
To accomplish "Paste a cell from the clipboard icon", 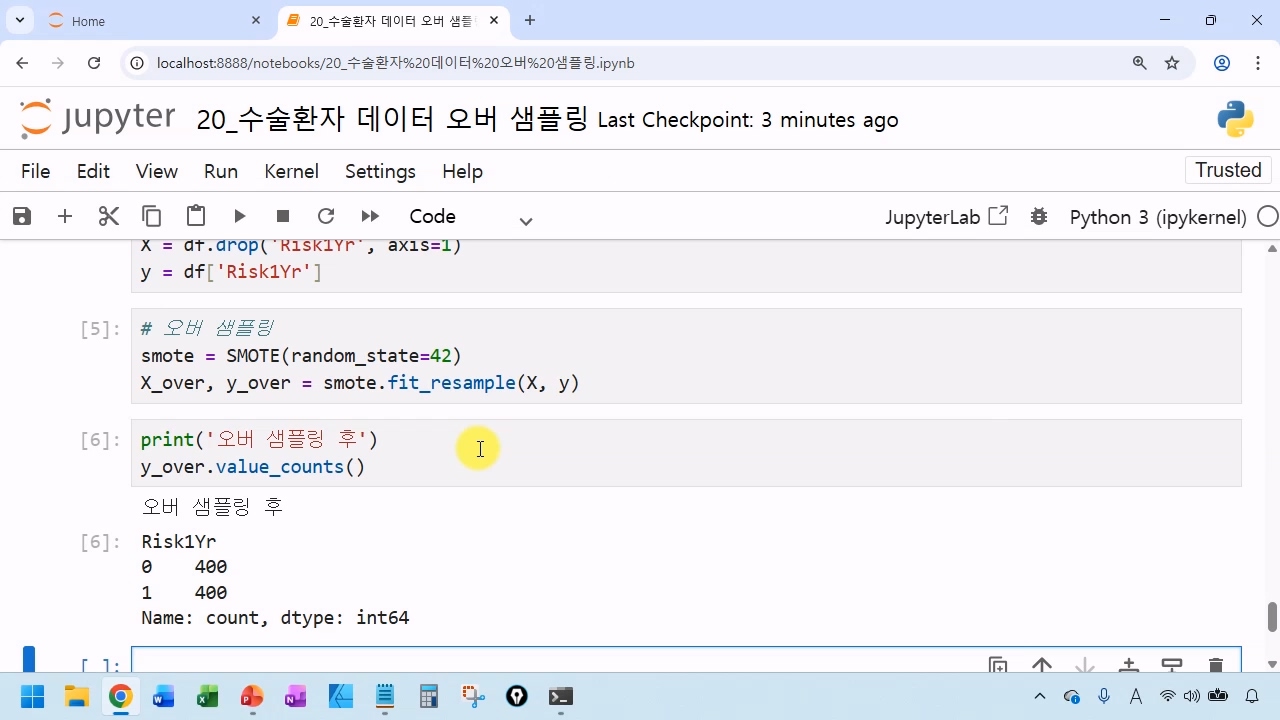I will tap(196, 216).
